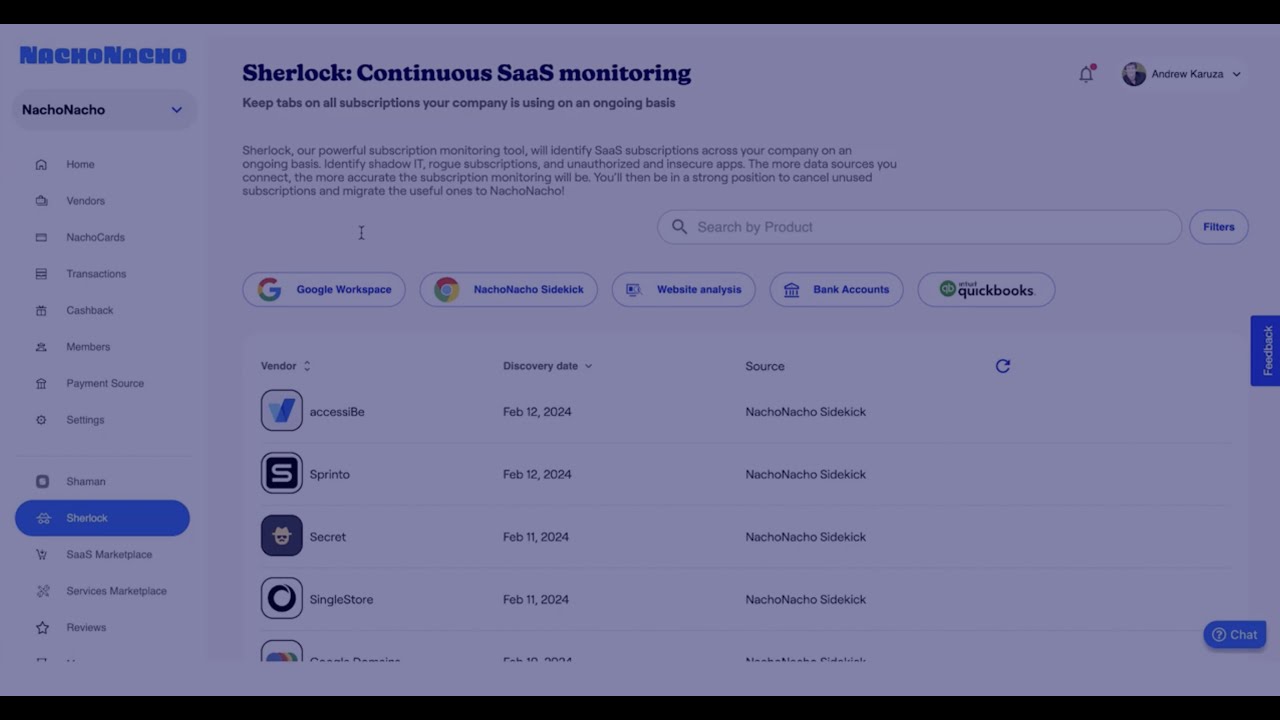Select the Sprinto vendor name
Viewport: 1280px width, 720px height.
(329, 475)
